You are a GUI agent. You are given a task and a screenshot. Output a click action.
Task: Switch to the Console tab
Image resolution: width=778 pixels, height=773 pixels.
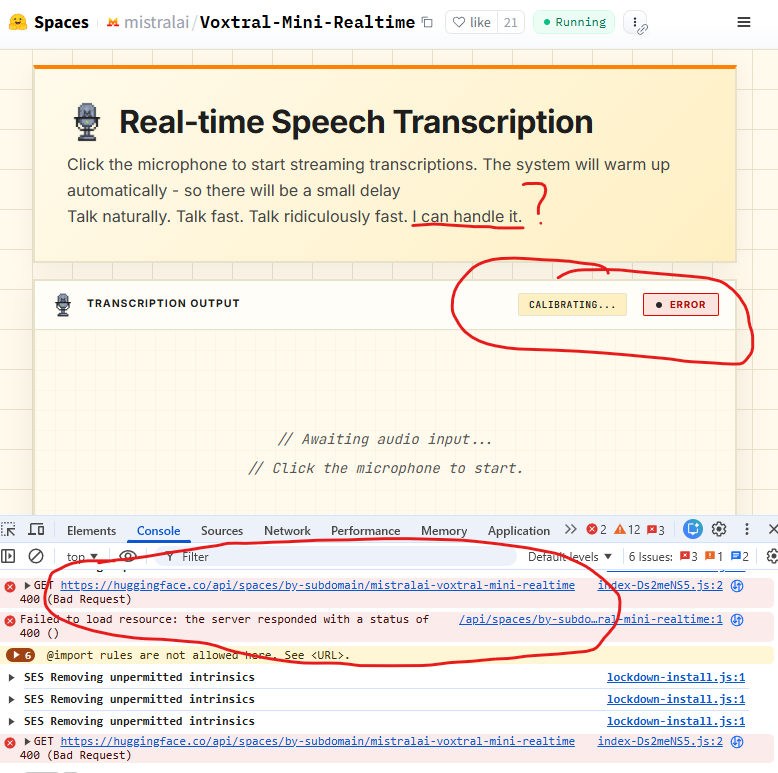tap(158, 531)
